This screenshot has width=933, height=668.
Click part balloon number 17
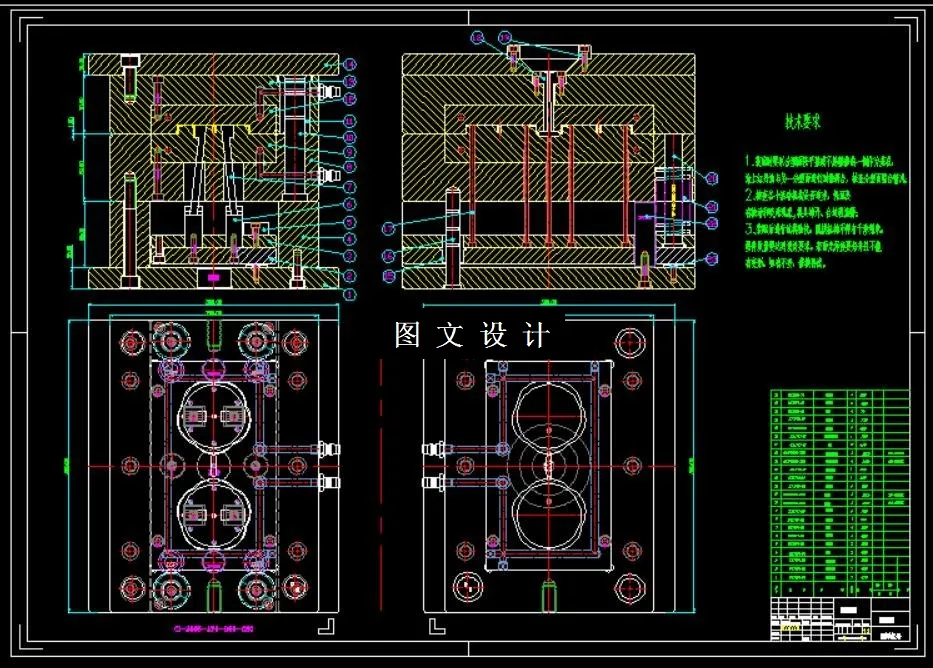[389, 228]
